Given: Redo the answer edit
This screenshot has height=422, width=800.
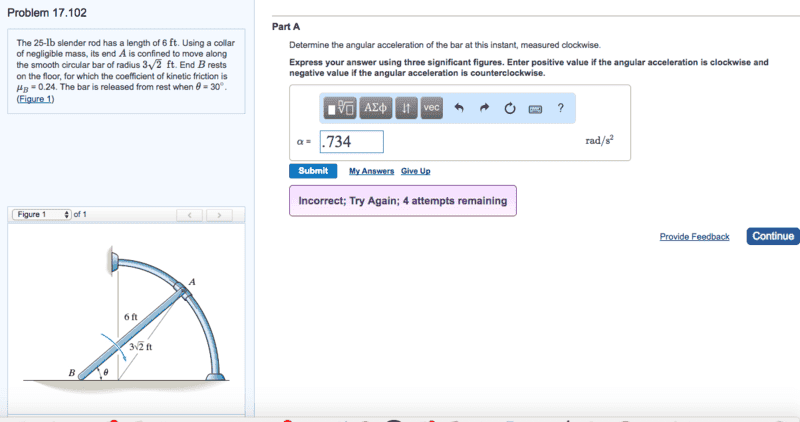Looking at the screenshot, I should pyautogui.click(x=484, y=108).
